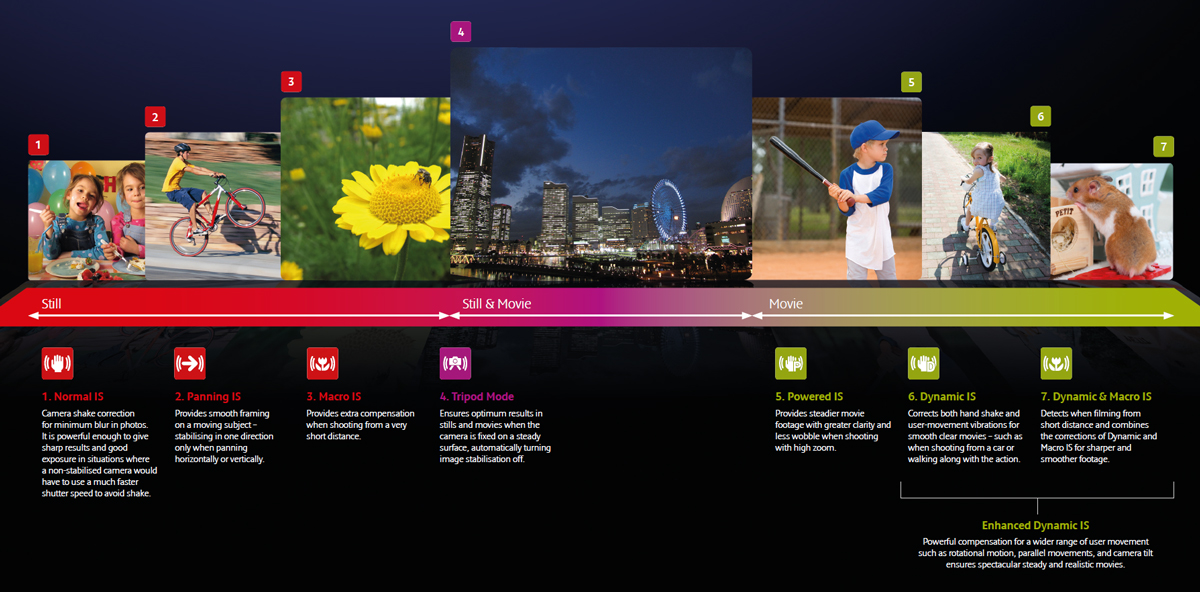Click the Enhanced Dynamic IS heading

click(x=1035, y=525)
